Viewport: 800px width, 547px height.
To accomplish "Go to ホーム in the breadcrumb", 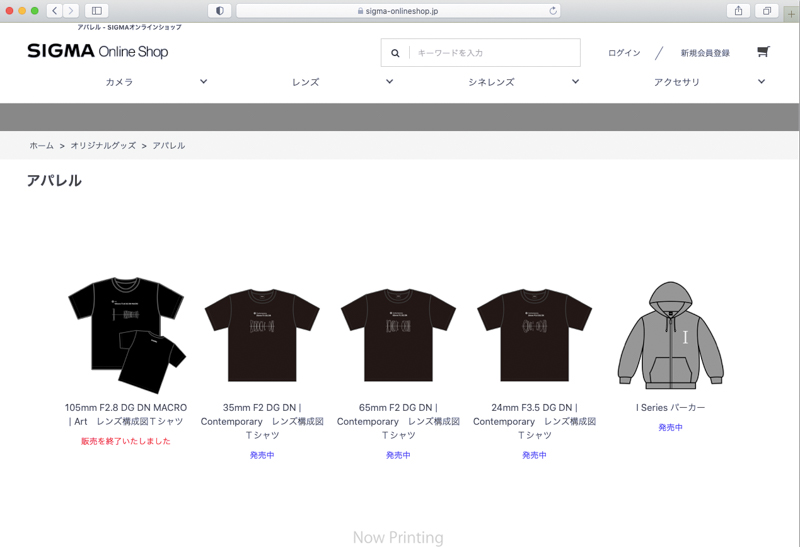I will point(41,145).
